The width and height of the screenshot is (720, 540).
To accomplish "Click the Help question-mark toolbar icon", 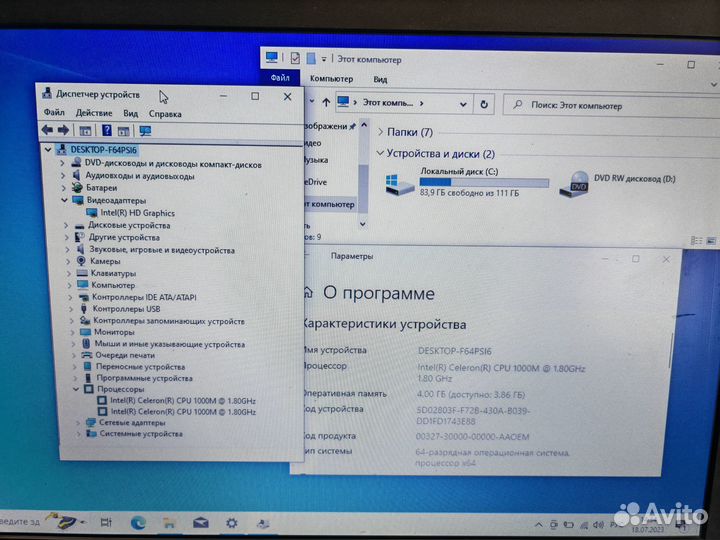I will 107,130.
